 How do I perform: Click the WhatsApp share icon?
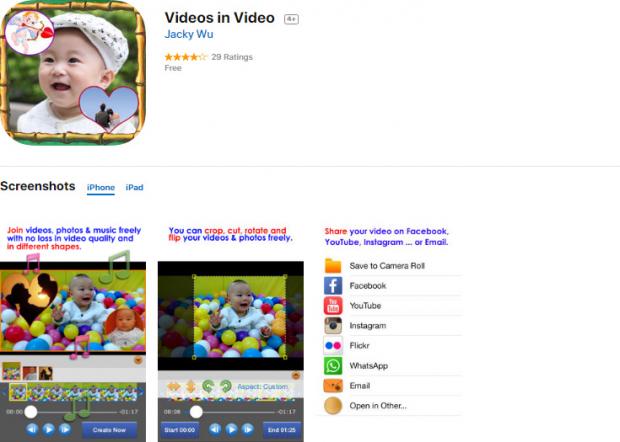point(333,366)
